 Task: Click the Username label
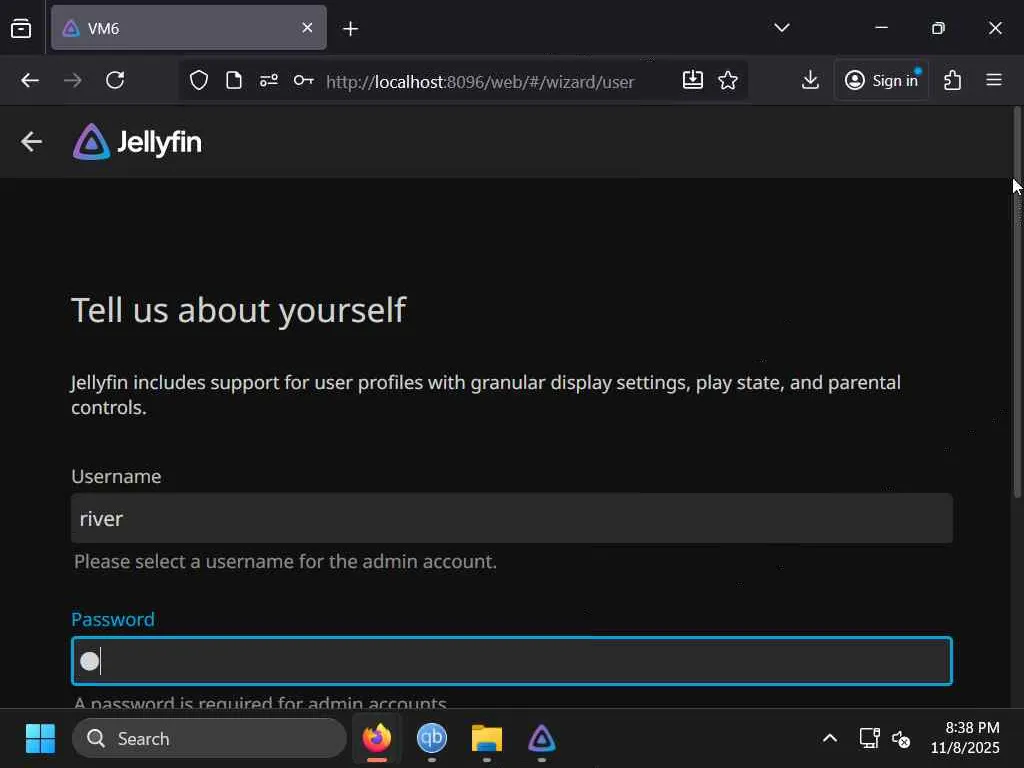pyautogui.click(x=116, y=476)
